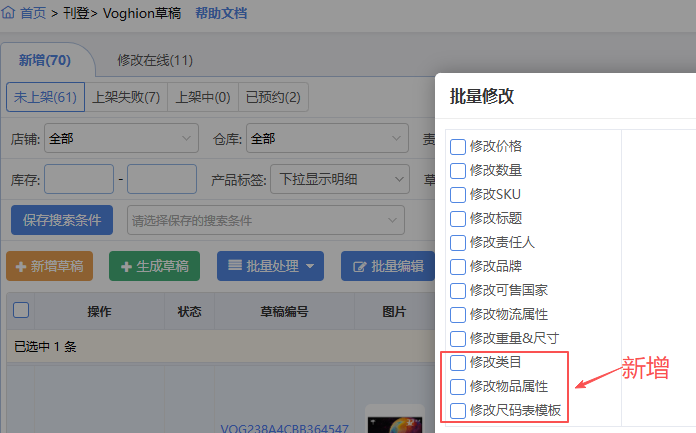This screenshot has height=433, width=696.
Task: Enable the 修改类目 checkbox
Action: click(x=458, y=362)
